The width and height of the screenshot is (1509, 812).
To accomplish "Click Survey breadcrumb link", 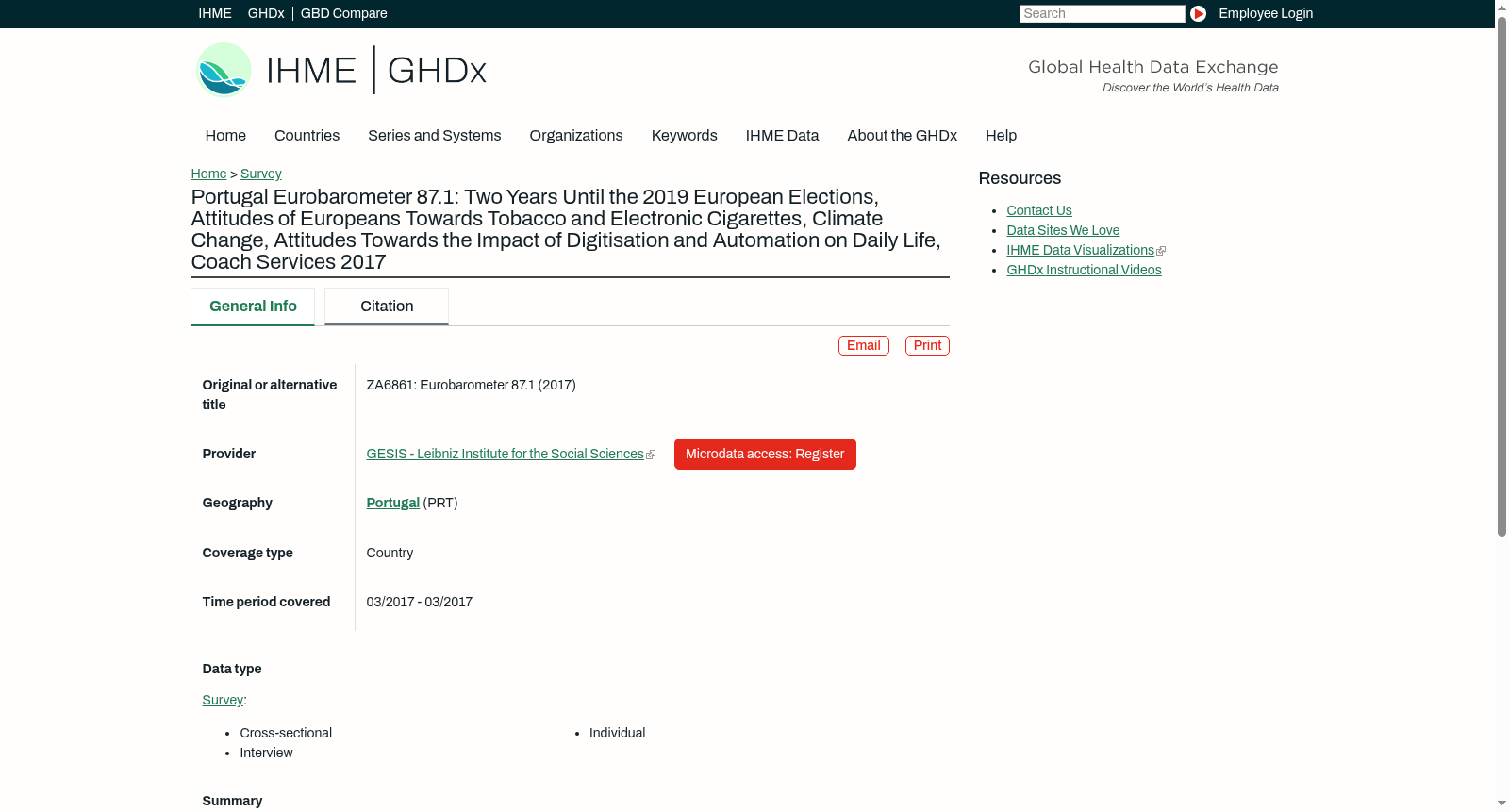I will pos(261,174).
